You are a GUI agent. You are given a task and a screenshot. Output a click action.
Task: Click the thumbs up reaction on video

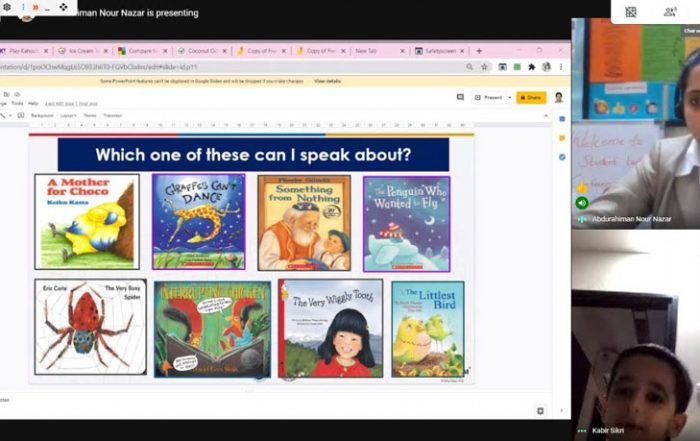tap(582, 187)
